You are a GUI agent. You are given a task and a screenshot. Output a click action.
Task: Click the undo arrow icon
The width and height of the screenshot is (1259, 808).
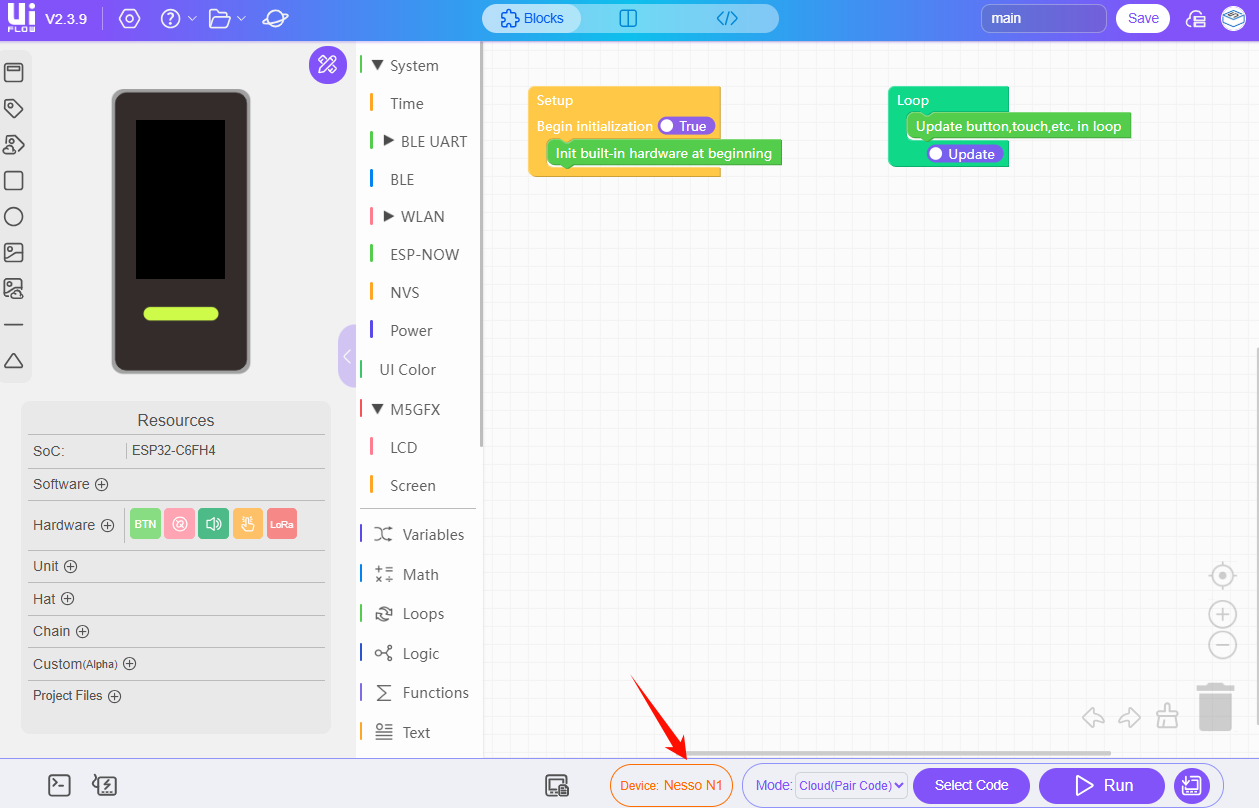1093,717
